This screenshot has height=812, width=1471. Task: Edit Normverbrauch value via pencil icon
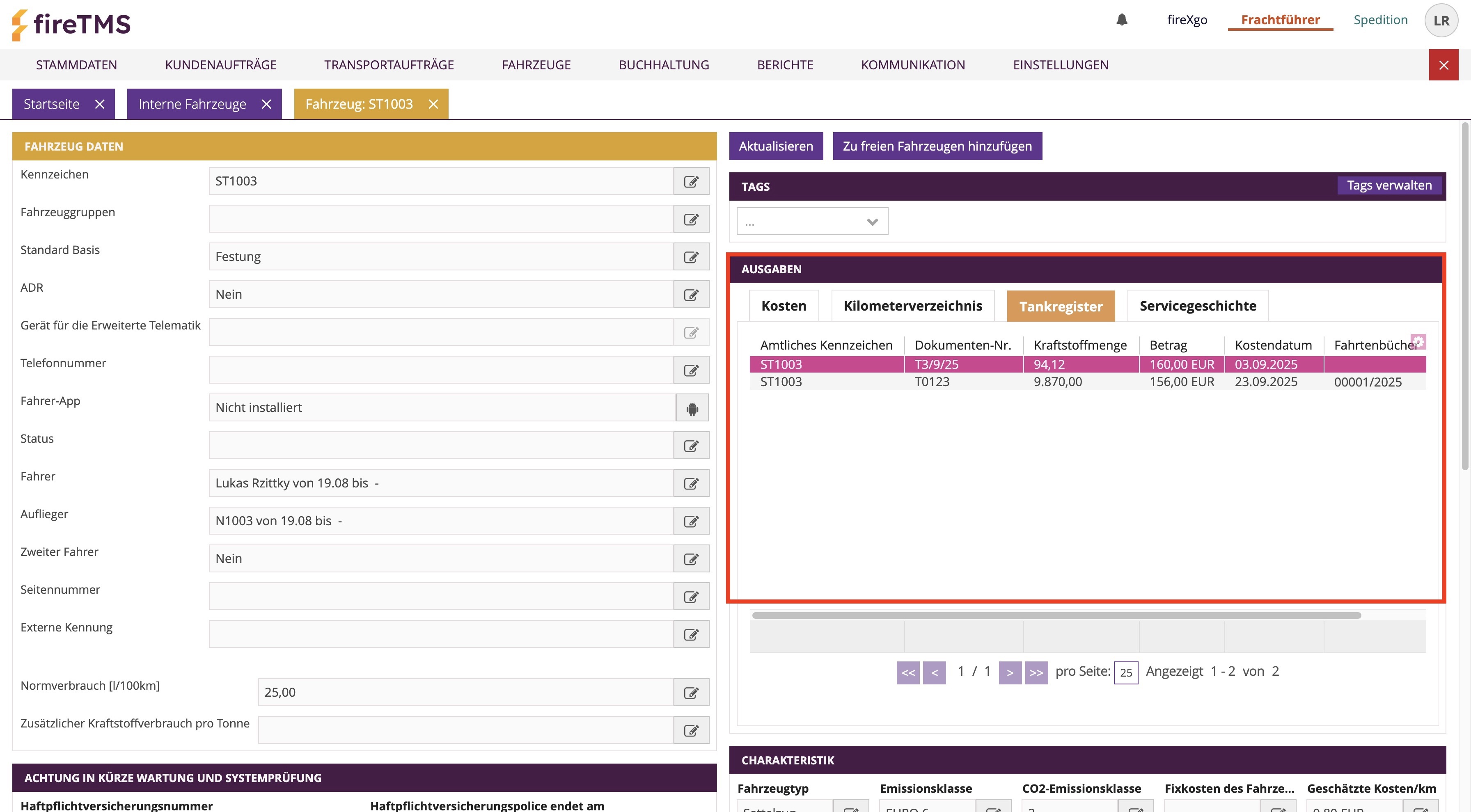[x=691, y=693]
